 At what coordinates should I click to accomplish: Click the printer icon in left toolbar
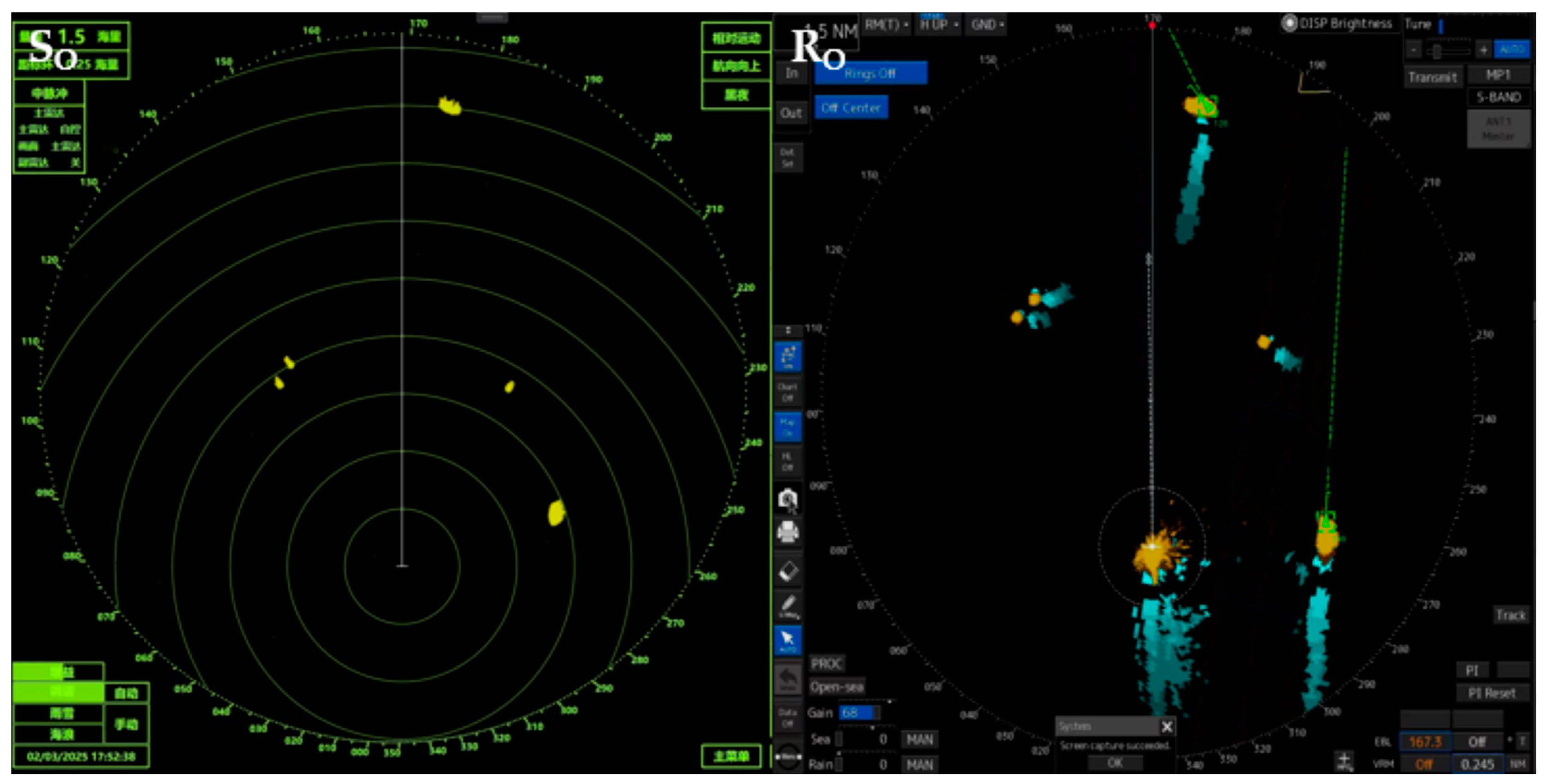click(787, 532)
